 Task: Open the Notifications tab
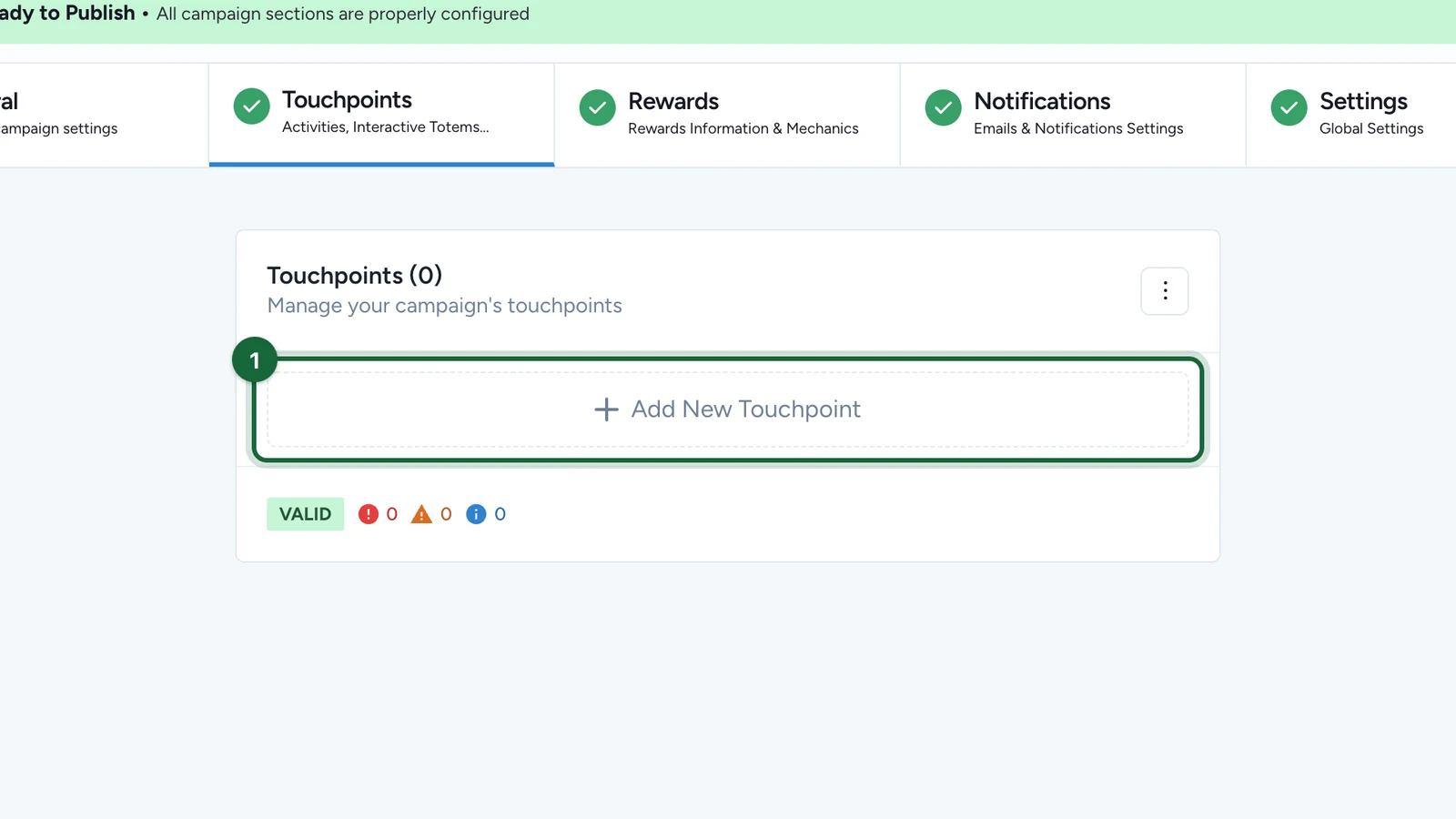[x=1073, y=115]
